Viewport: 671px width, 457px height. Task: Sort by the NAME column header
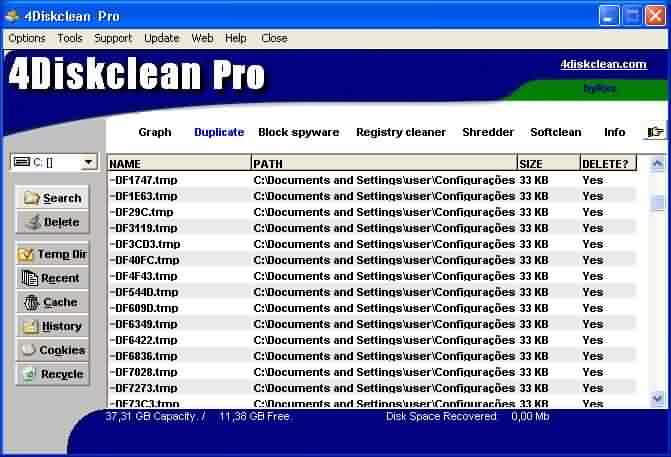pyautogui.click(x=179, y=164)
